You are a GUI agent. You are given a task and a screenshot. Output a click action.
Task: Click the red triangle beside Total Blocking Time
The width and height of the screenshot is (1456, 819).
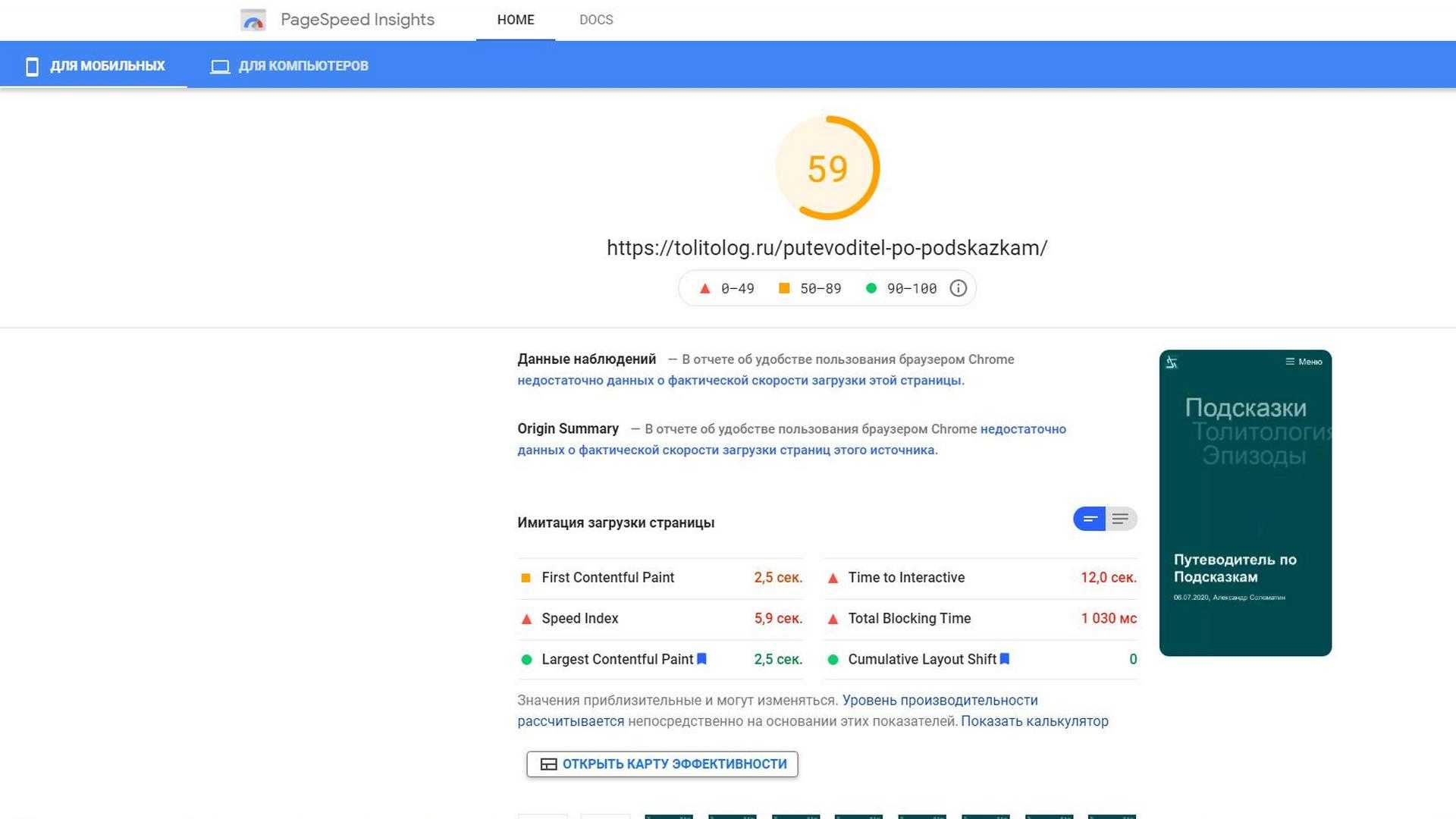click(x=833, y=619)
